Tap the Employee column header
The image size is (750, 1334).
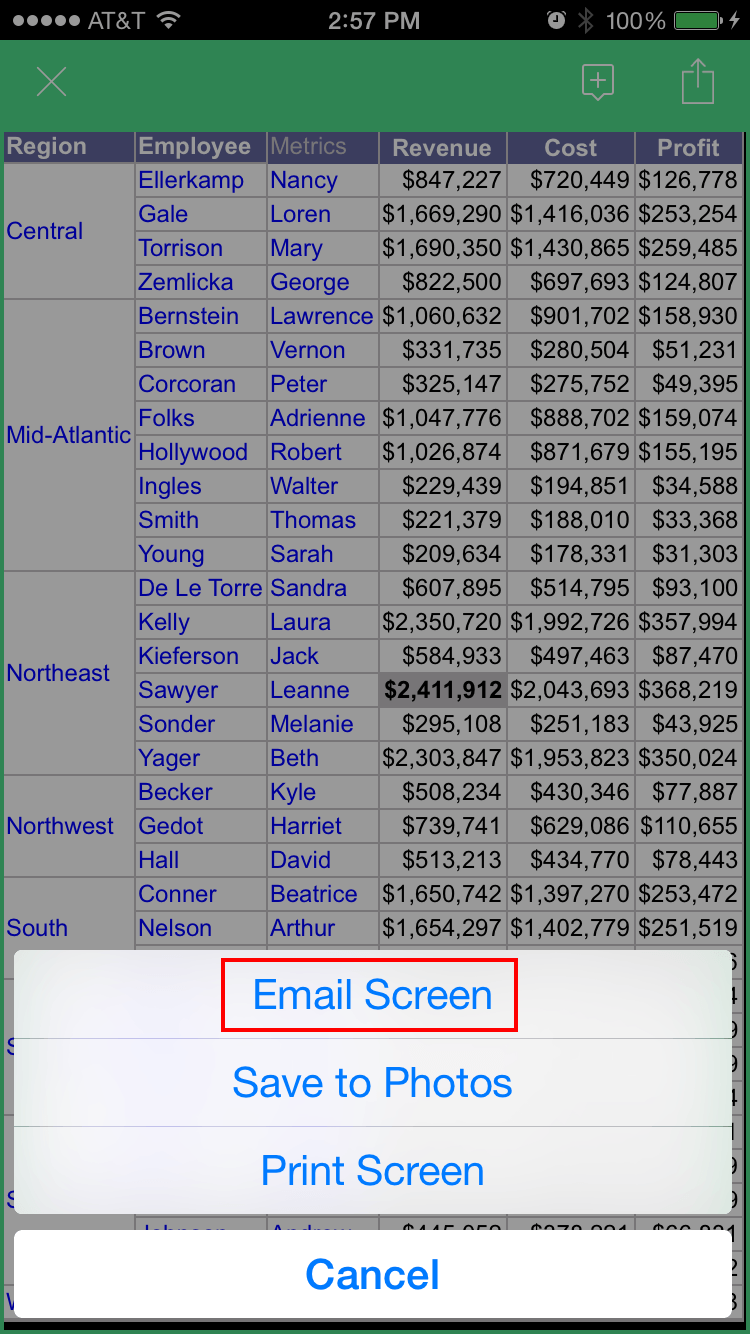[201, 147]
